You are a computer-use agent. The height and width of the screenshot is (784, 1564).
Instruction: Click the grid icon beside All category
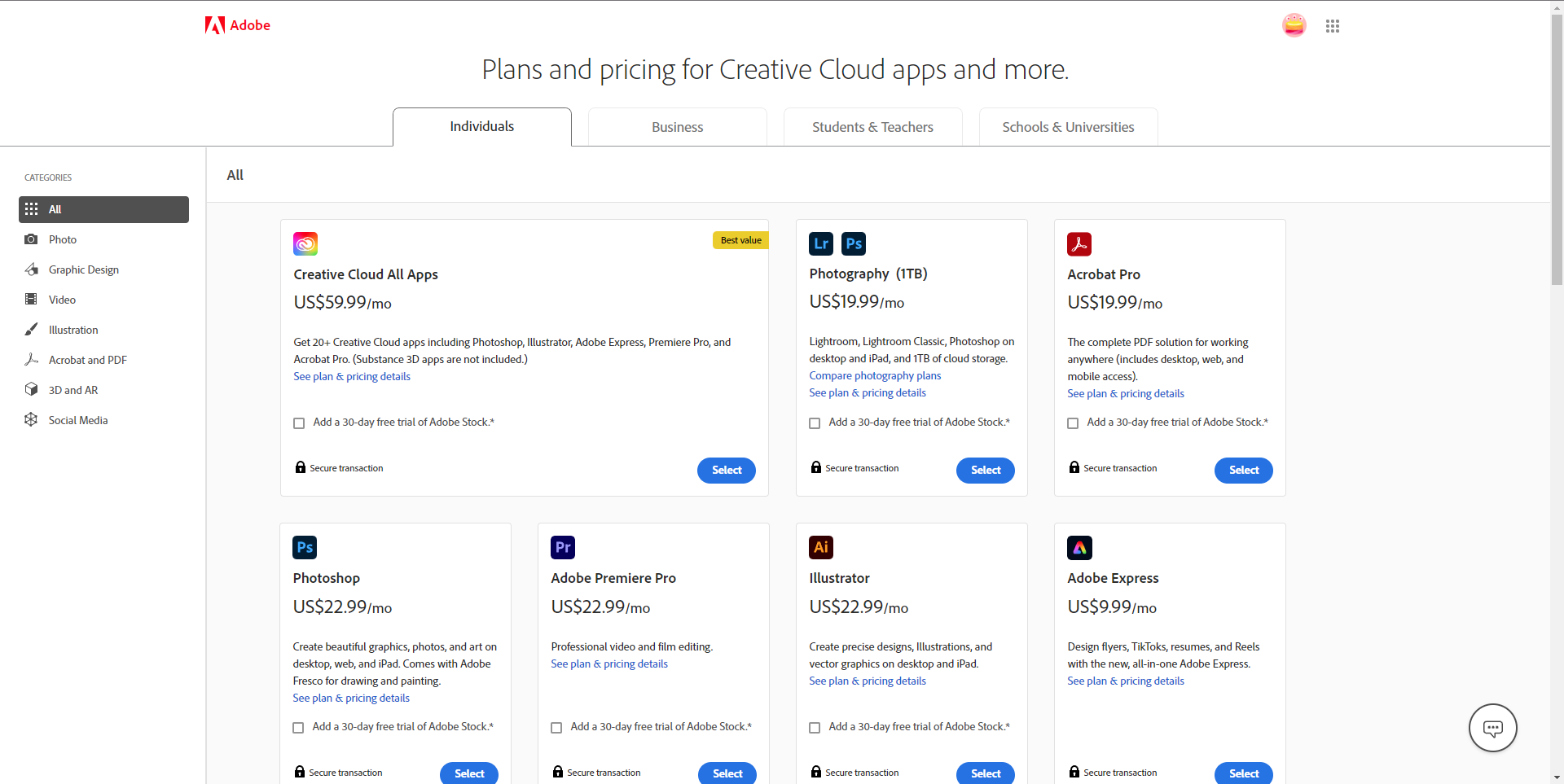pyautogui.click(x=31, y=209)
